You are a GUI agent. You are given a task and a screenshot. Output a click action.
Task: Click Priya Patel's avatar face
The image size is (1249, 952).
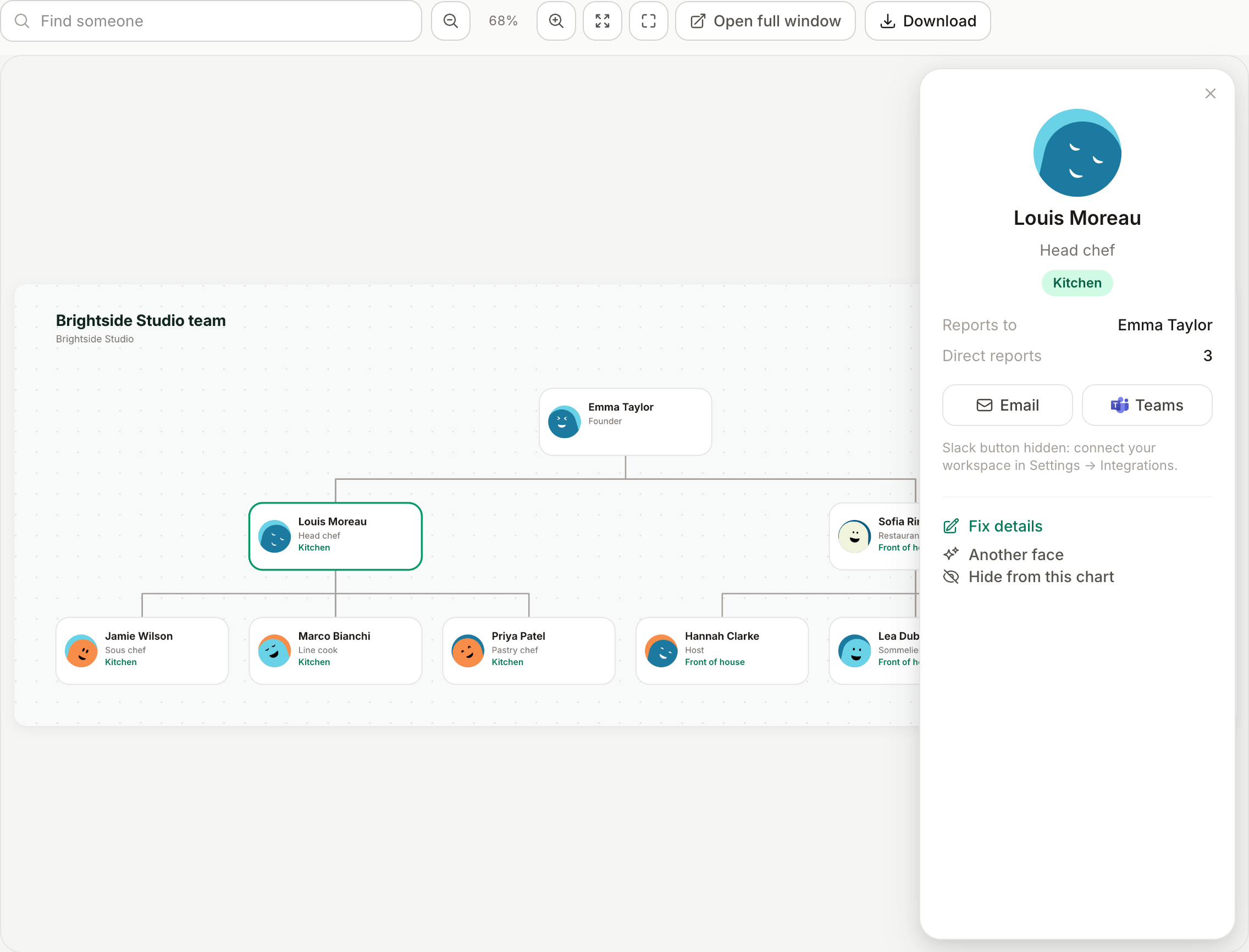pyautogui.click(x=467, y=651)
